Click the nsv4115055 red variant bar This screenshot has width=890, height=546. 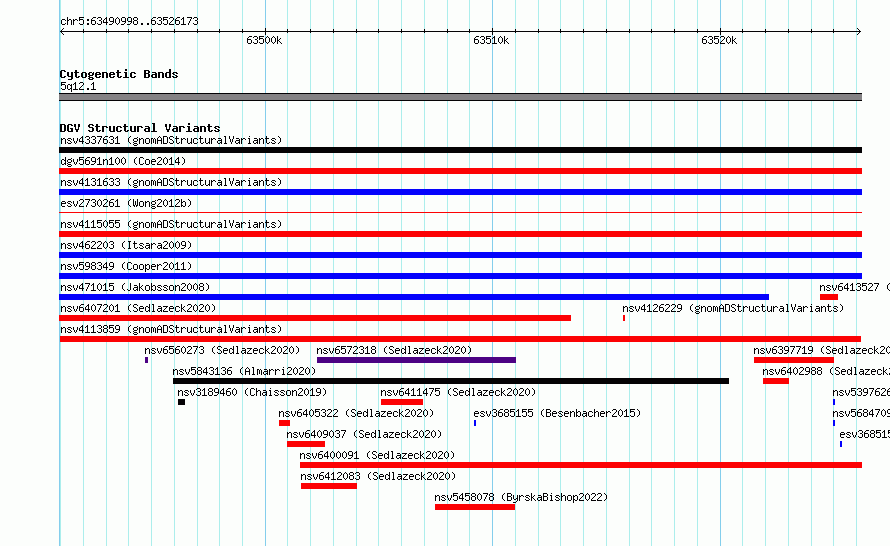click(460, 234)
